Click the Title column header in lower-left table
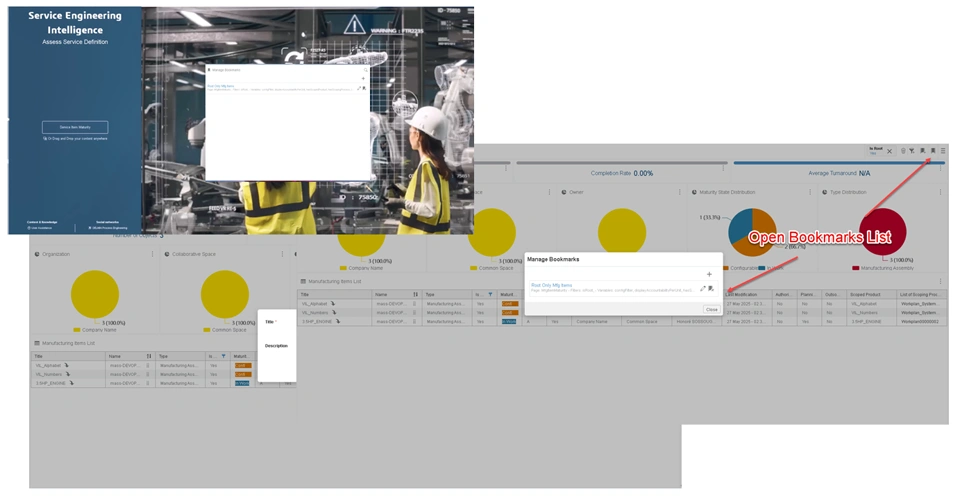 tap(40, 356)
